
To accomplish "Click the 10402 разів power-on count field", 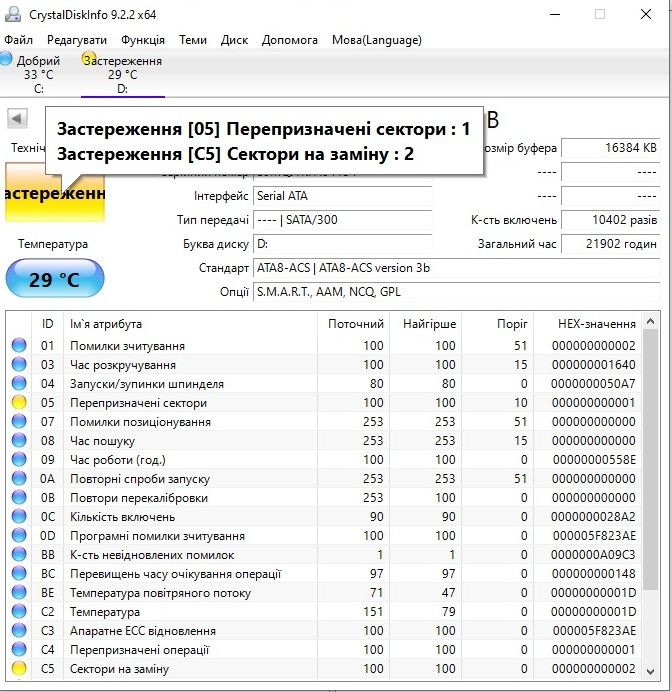I will pos(611,219).
